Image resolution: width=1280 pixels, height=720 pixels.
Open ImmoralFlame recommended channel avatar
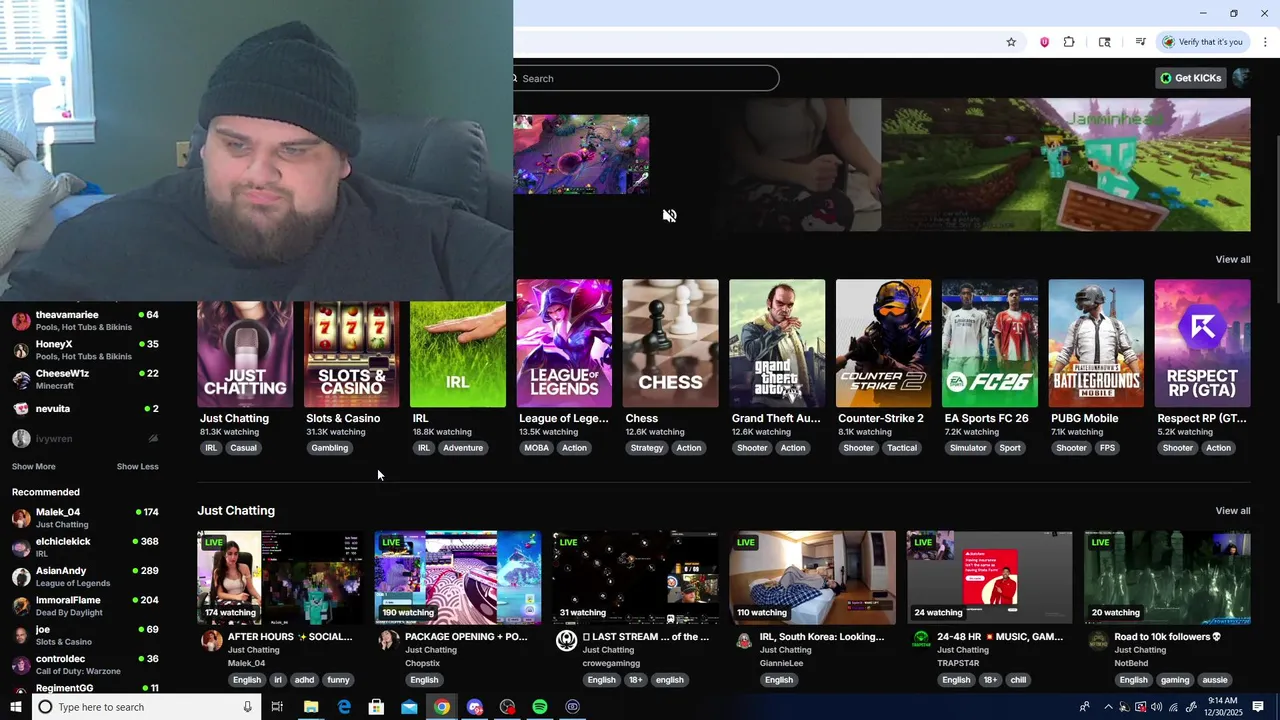[x=21, y=606]
